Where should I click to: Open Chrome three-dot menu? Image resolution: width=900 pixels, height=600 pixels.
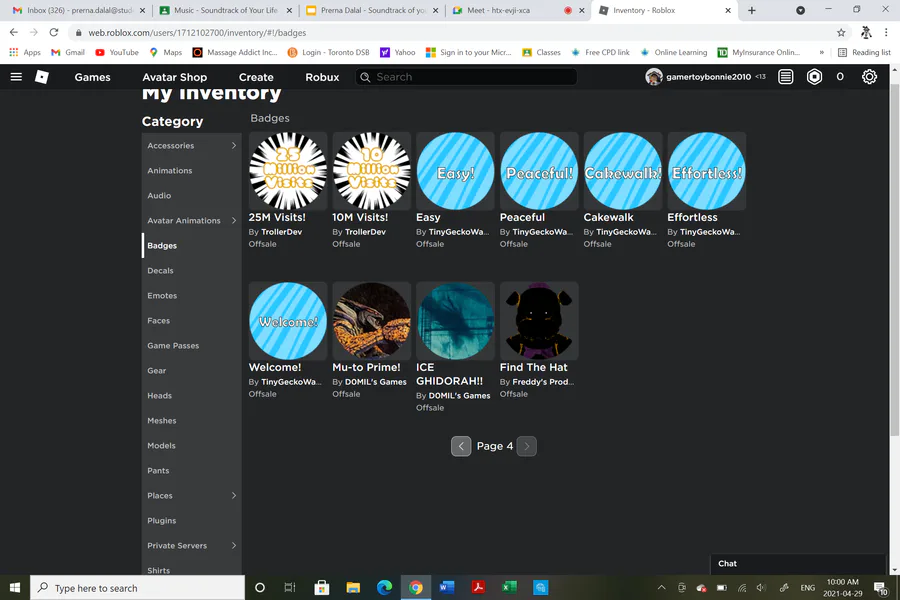(x=886, y=33)
